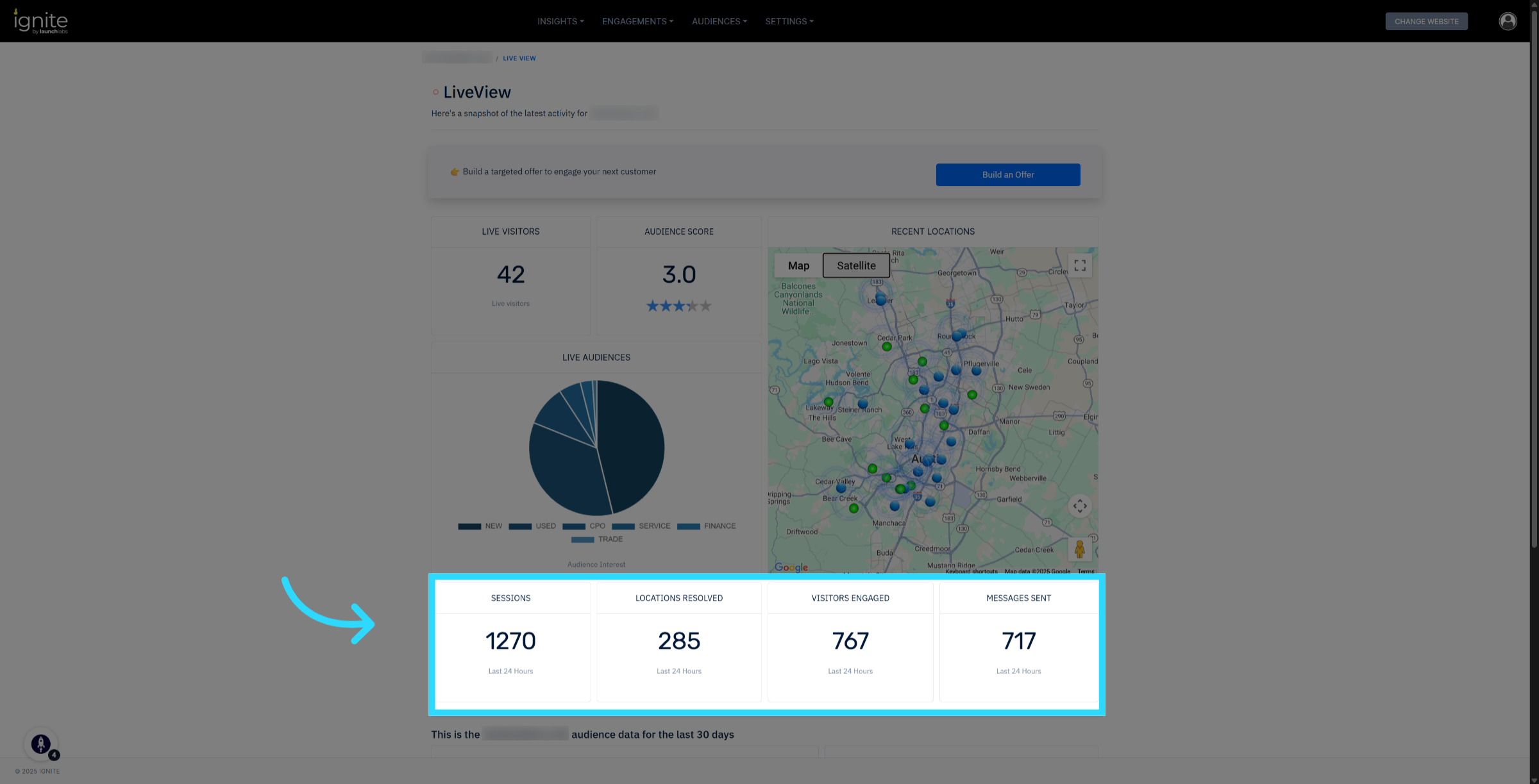Expand the Insights dropdown menu

[x=560, y=21]
